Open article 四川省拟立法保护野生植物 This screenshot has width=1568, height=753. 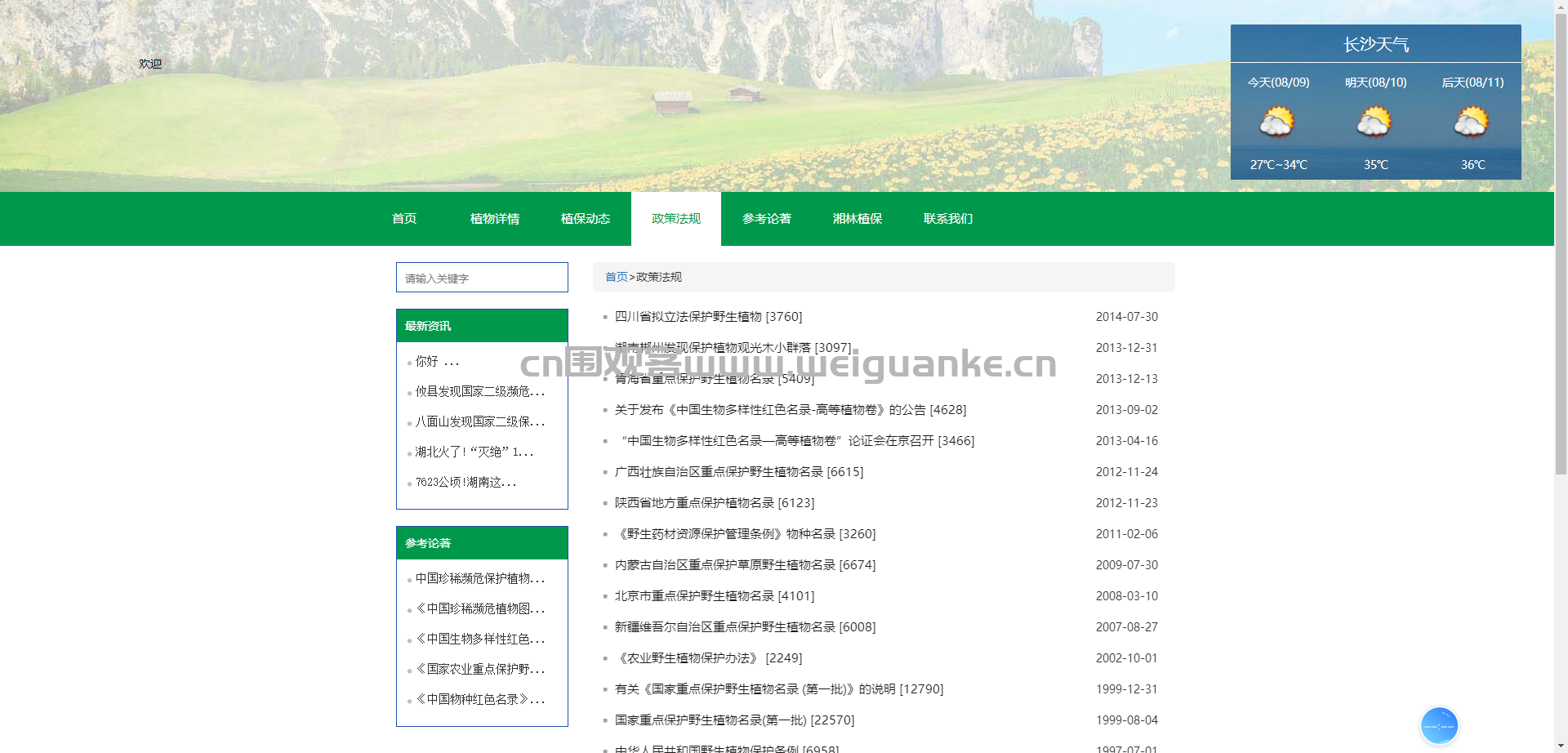[x=708, y=317]
